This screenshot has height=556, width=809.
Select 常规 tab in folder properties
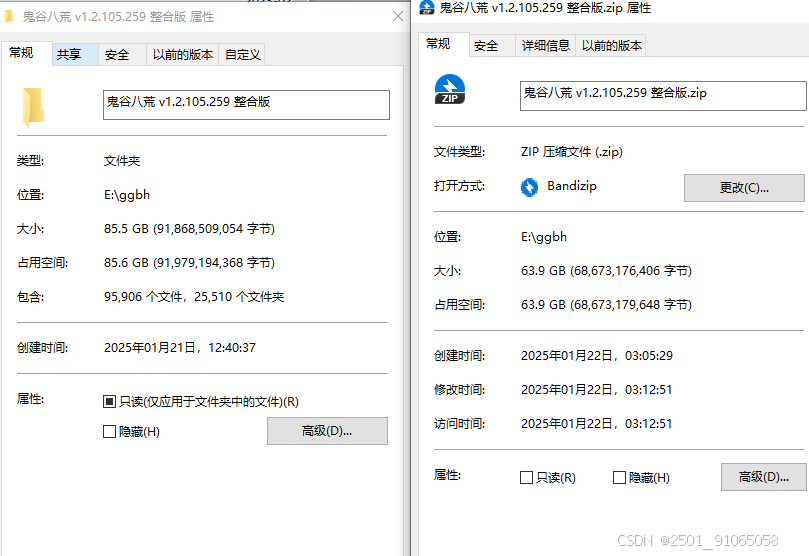pos(26,53)
